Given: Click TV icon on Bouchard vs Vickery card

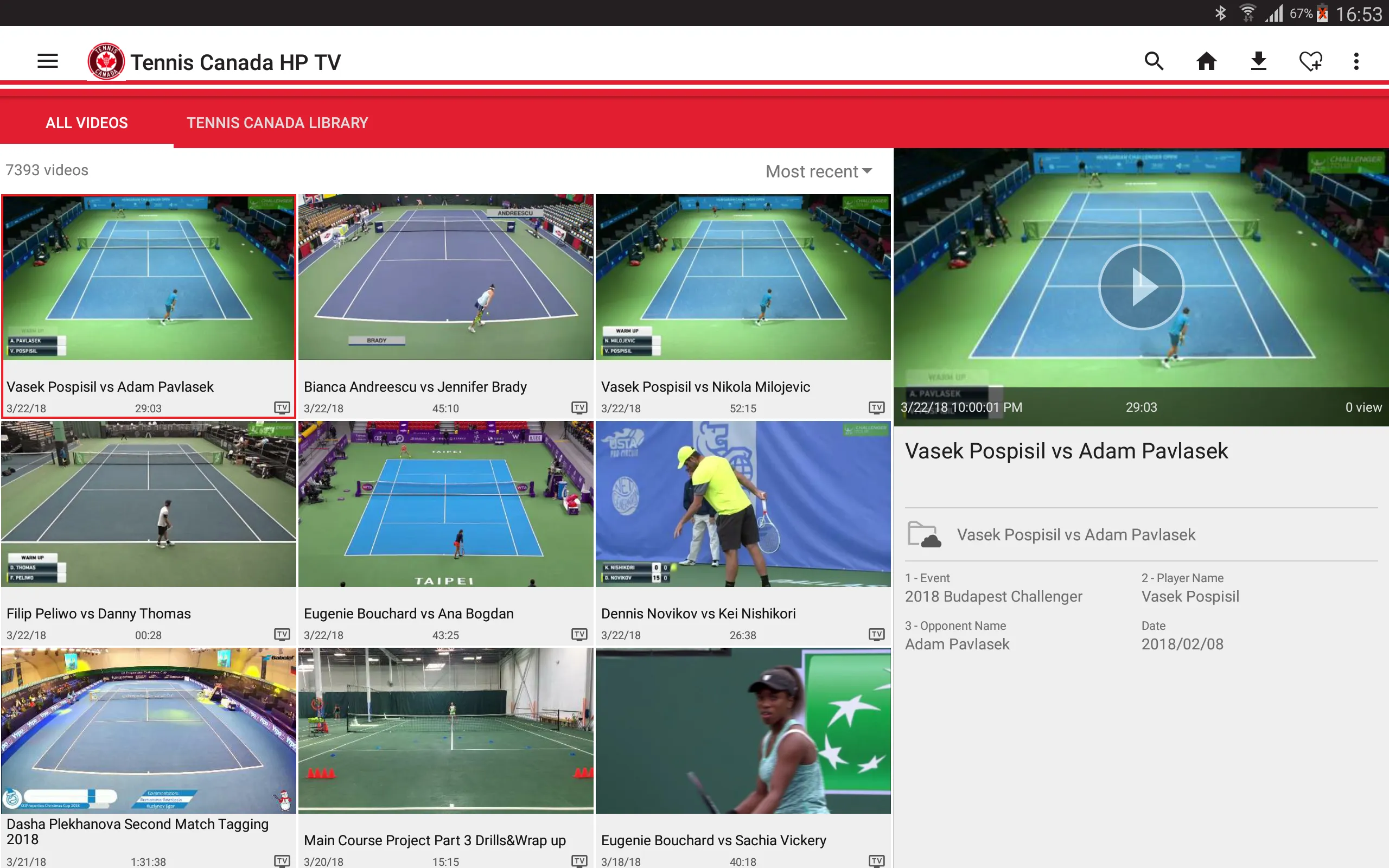Looking at the screenshot, I should coord(876,860).
